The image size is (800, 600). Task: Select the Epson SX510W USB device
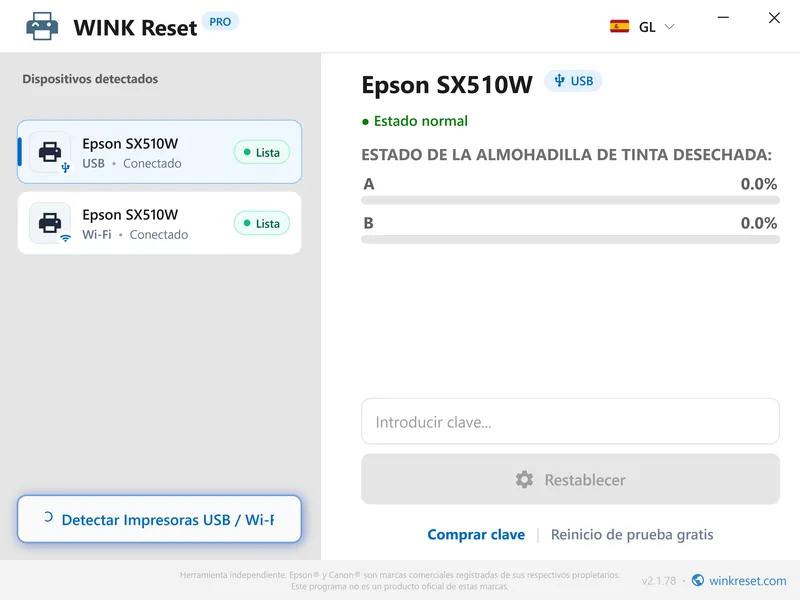tap(159, 152)
